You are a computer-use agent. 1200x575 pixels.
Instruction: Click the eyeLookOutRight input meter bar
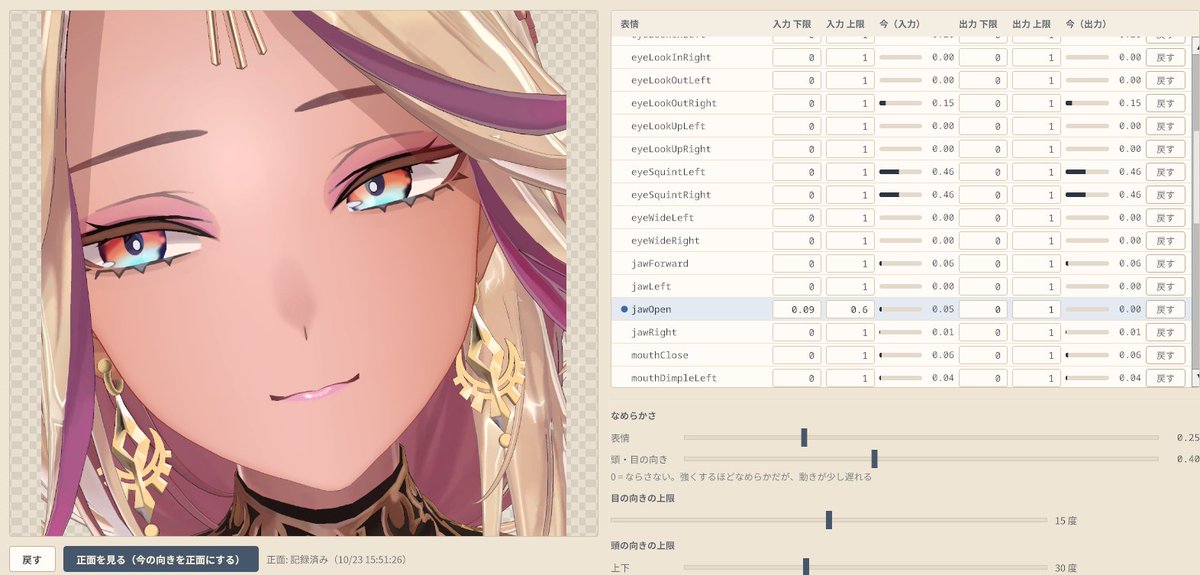tap(900, 103)
